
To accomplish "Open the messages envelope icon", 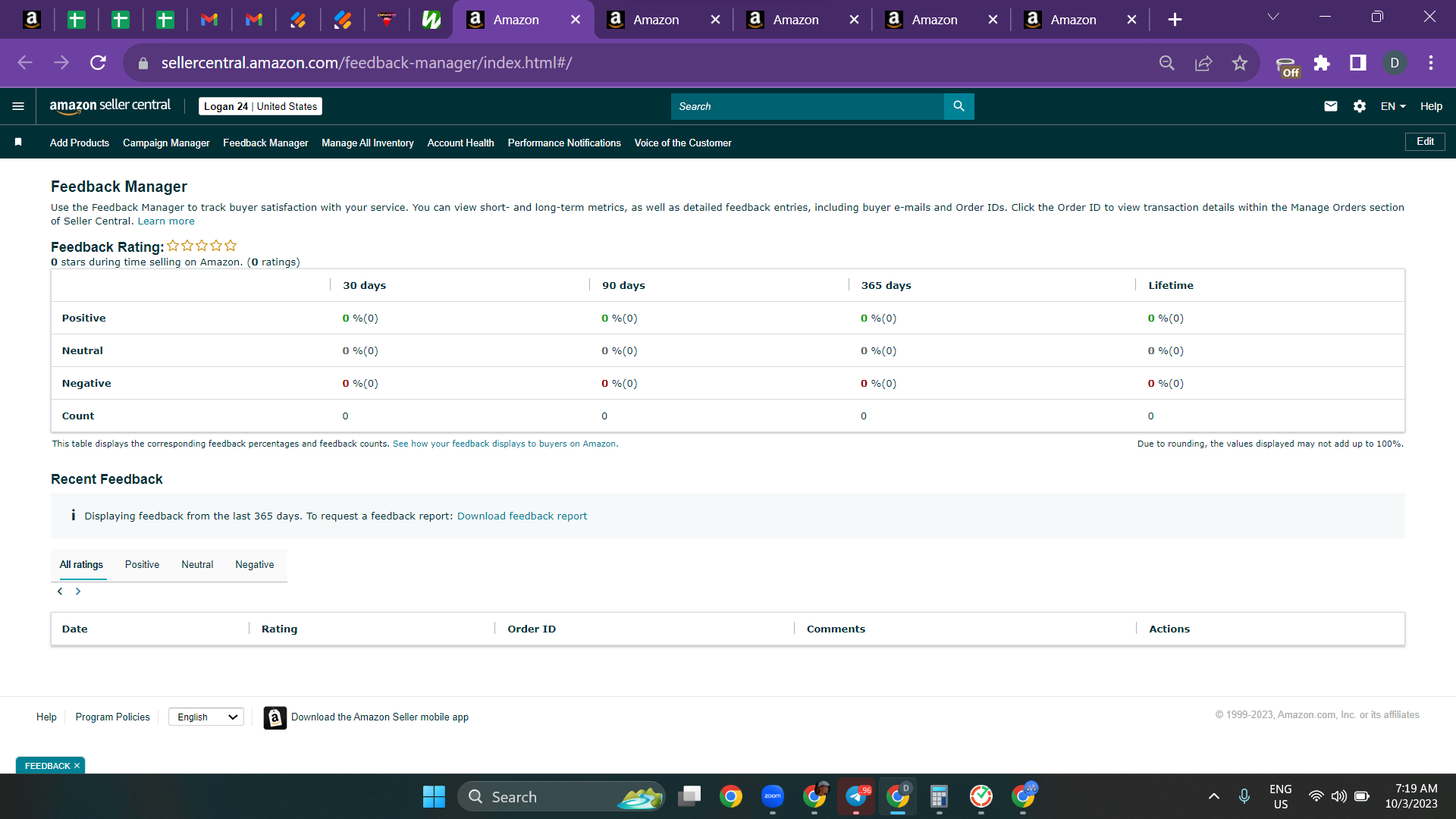I will point(1330,106).
